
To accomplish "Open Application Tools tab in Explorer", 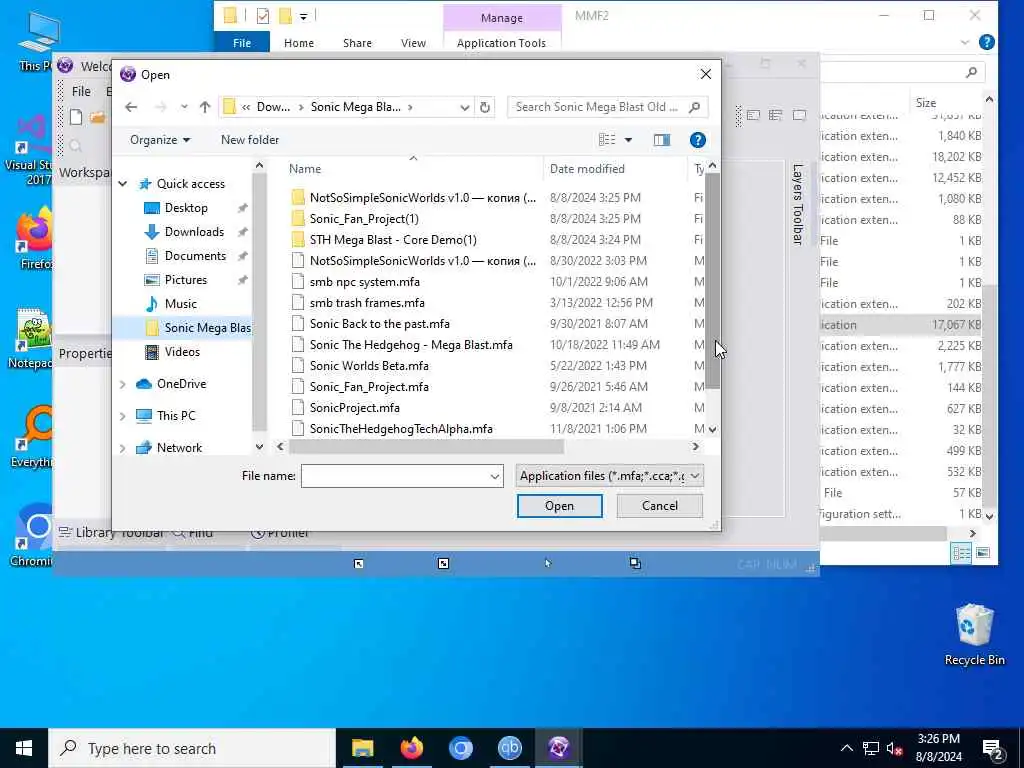I will [501, 43].
